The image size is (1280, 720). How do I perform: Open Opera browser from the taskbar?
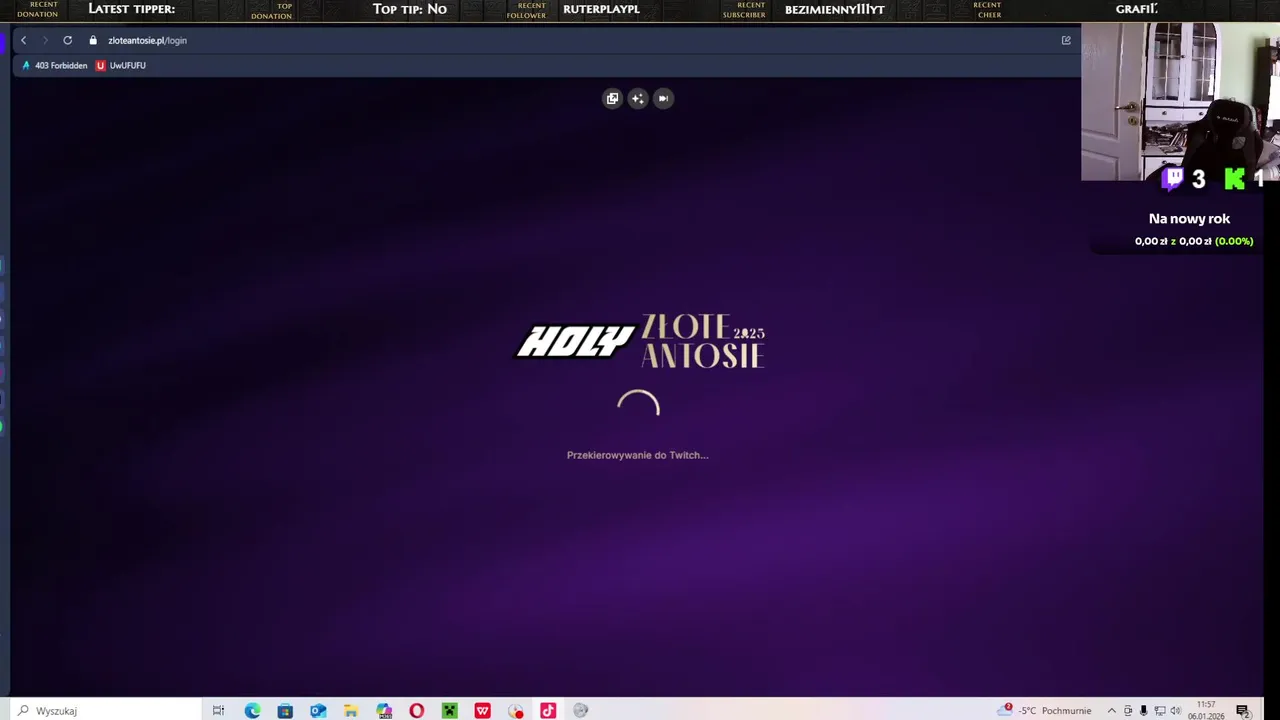click(417, 711)
